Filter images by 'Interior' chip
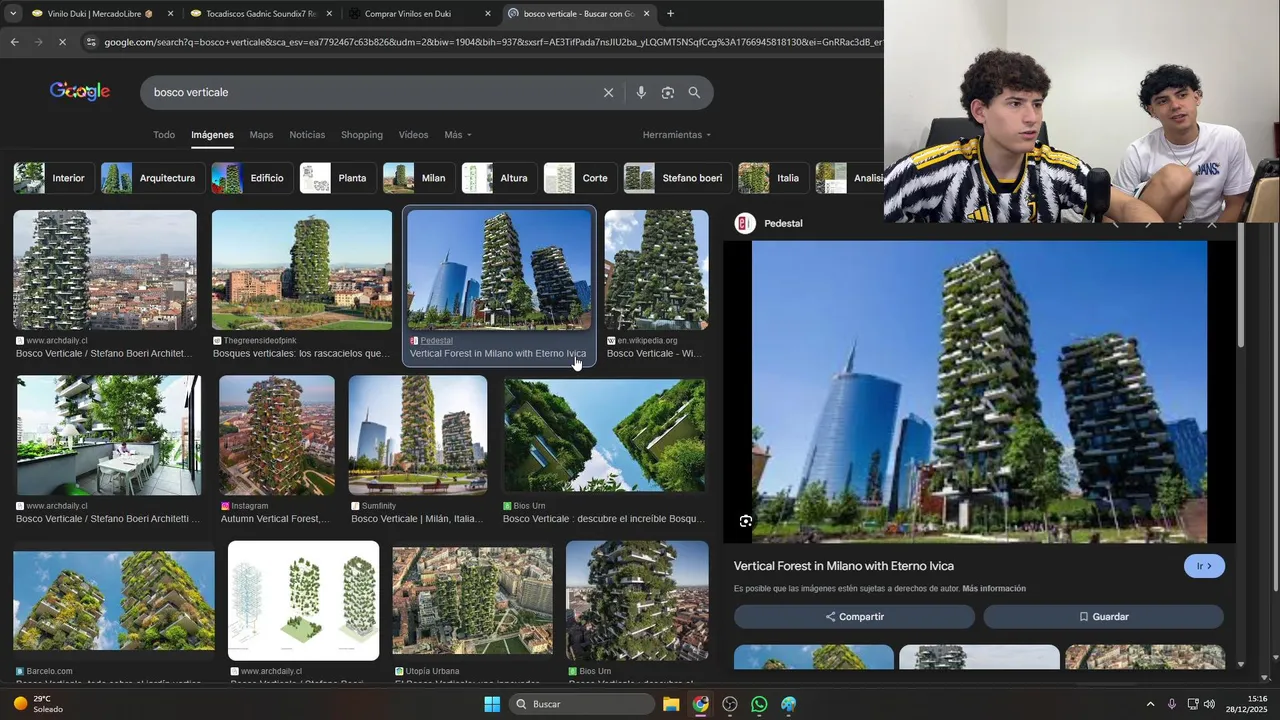The image size is (1280, 720). click(54, 178)
